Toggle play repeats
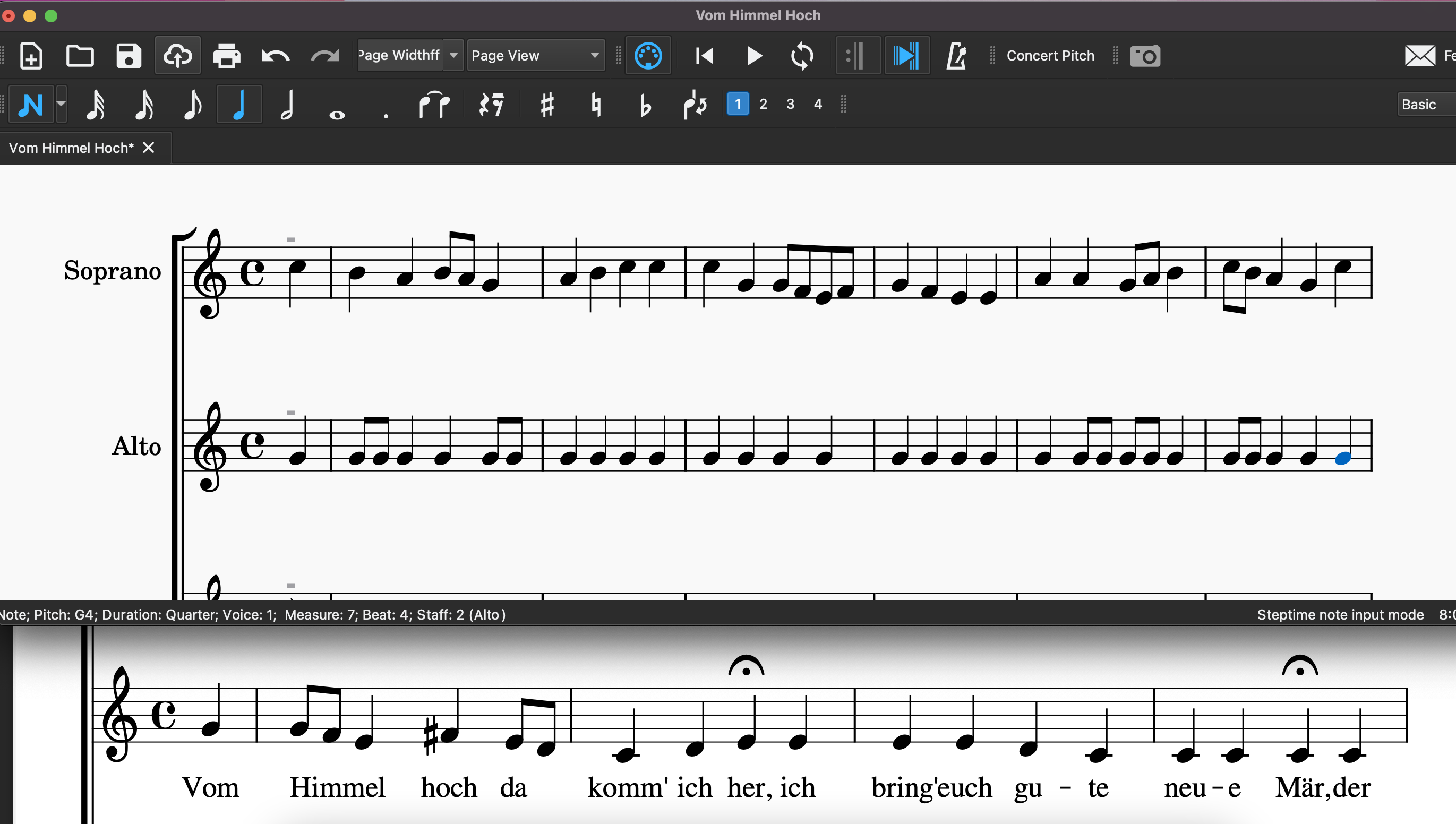Screen dimensions: 1456x824 click(858, 55)
